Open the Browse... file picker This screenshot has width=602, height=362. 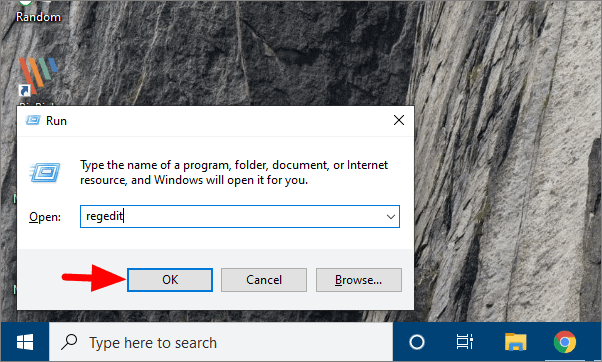pyautogui.click(x=359, y=280)
